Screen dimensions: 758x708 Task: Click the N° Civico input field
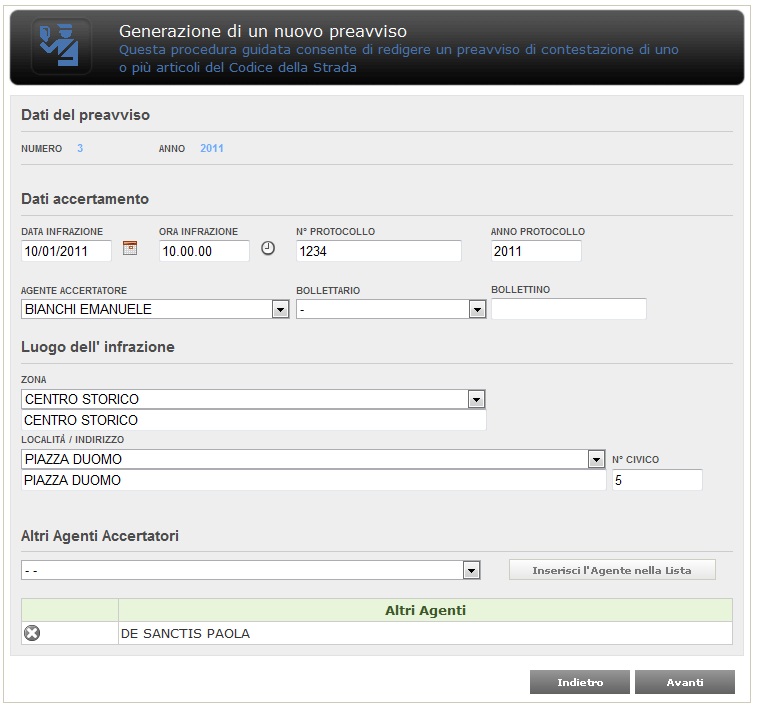[x=657, y=480]
